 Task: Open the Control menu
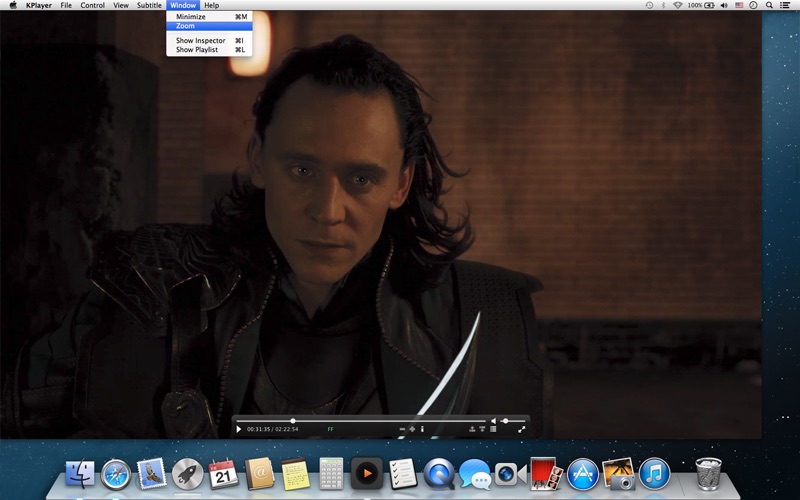pos(92,5)
